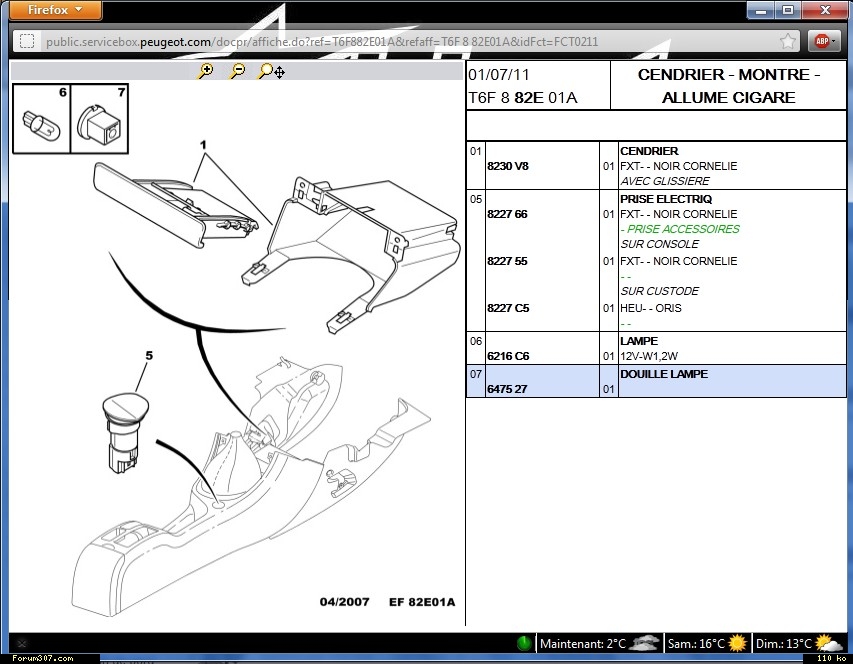Click the zoom out magnifier icon
The image size is (853, 664).
tap(238, 71)
